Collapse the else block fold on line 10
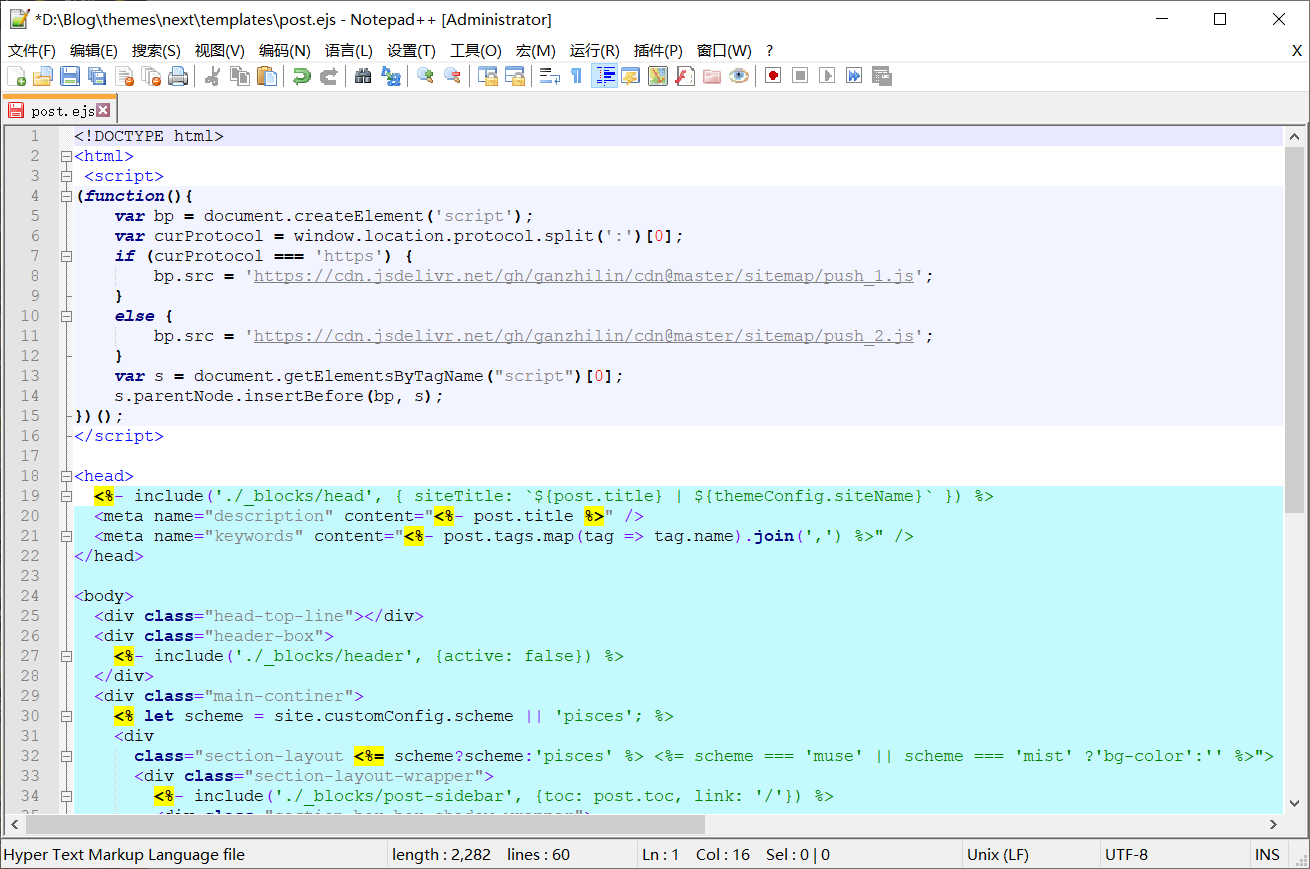1310x869 pixels. point(66,316)
